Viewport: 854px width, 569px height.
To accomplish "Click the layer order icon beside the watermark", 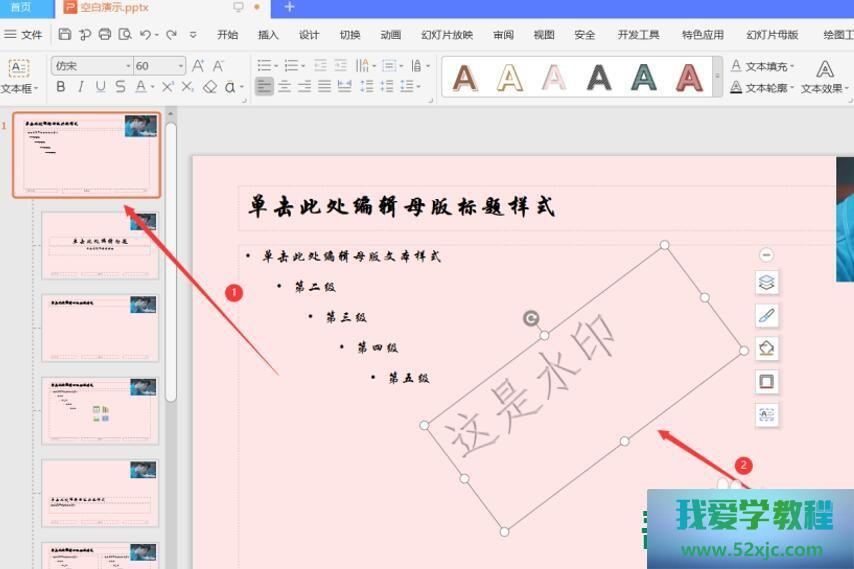I will pyautogui.click(x=766, y=283).
